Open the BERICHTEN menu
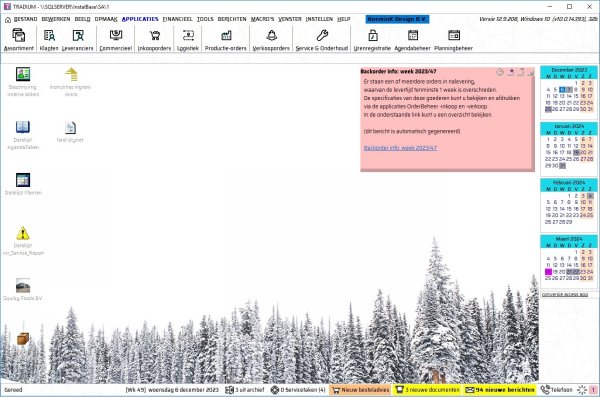This screenshot has height=397, width=600. [x=232, y=19]
